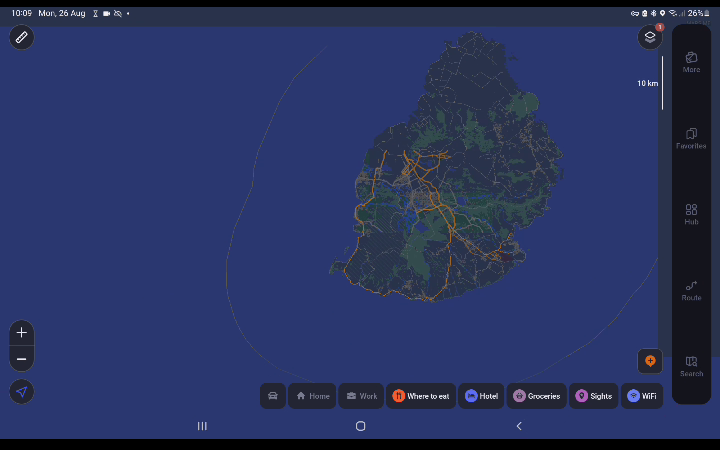The image size is (720, 450).
Task: Open the Route planner tab
Action: click(691, 291)
